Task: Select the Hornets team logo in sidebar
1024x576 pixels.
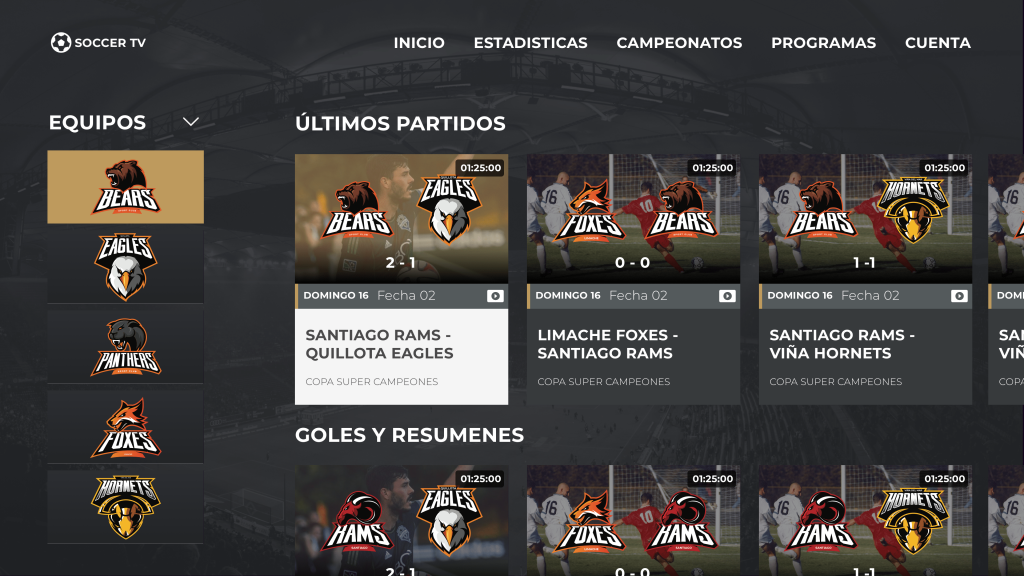Action: point(125,507)
